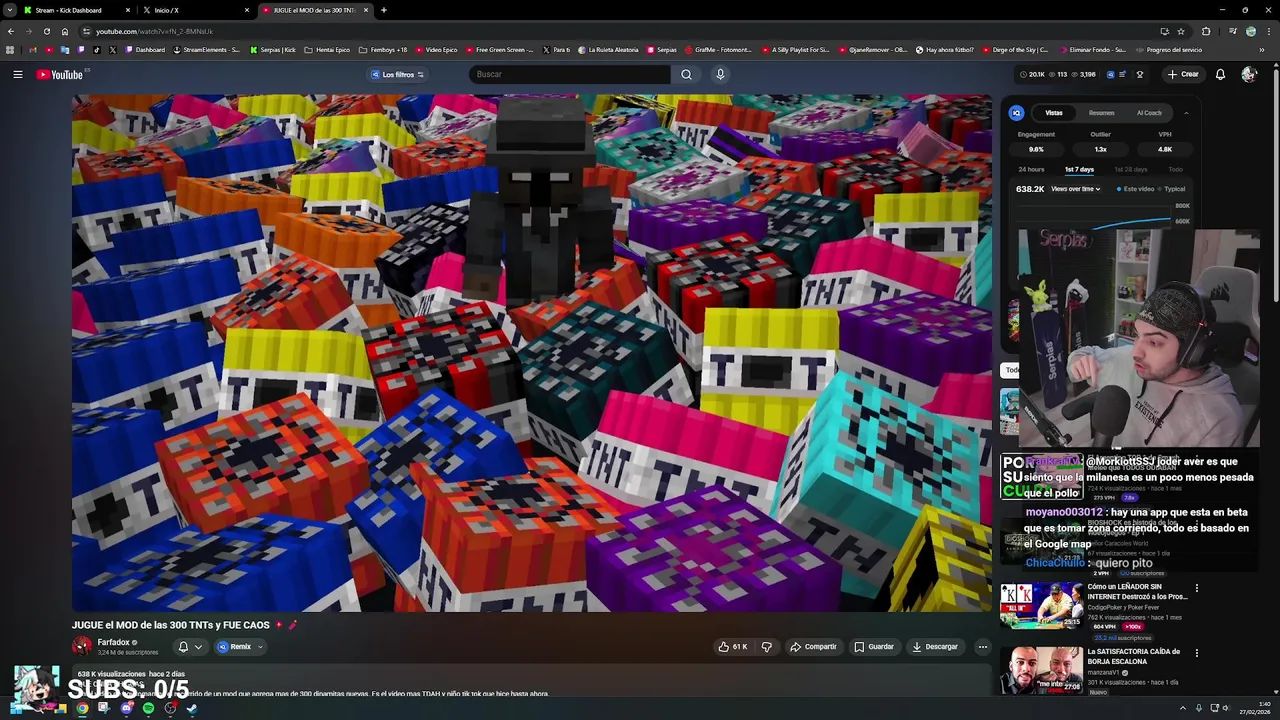Open Spotify from the Windows taskbar
The width and height of the screenshot is (1280, 720).
[148, 708]
